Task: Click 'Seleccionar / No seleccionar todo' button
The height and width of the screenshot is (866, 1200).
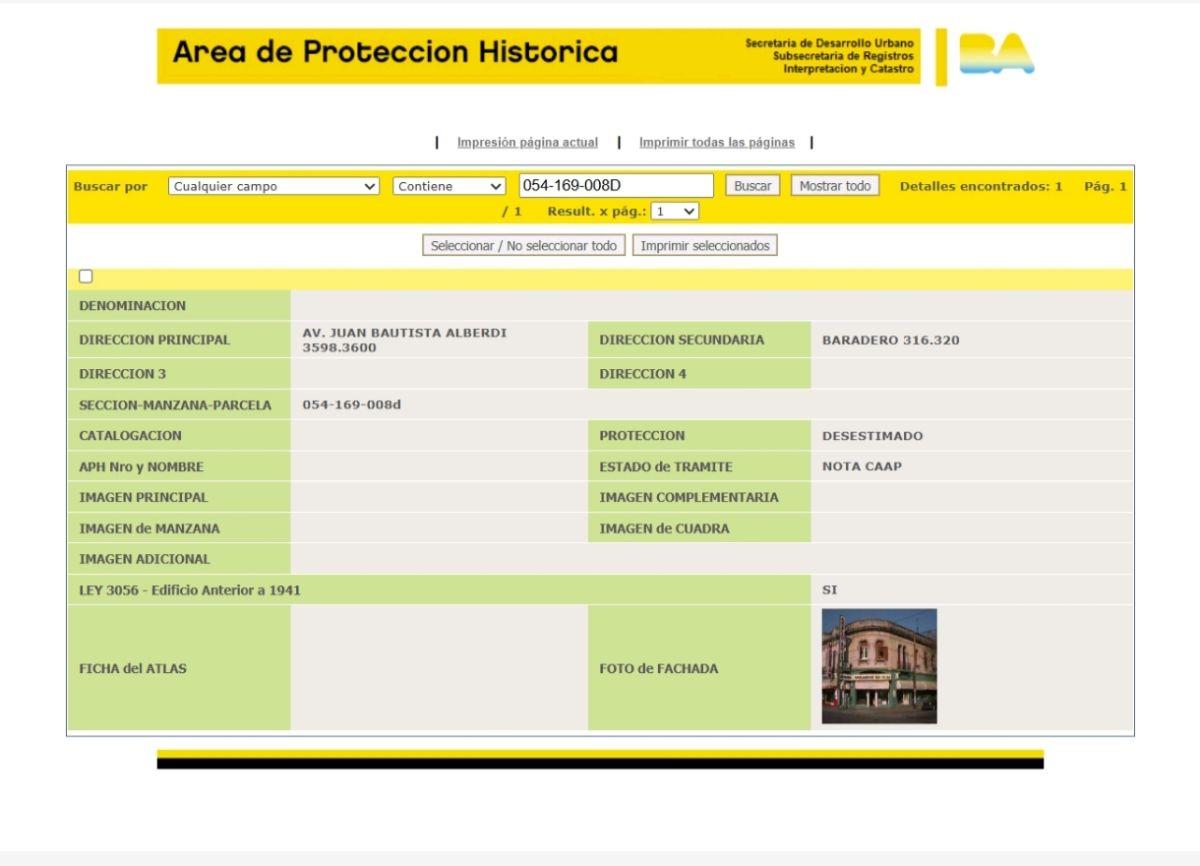Action: (x=524, y=246)
